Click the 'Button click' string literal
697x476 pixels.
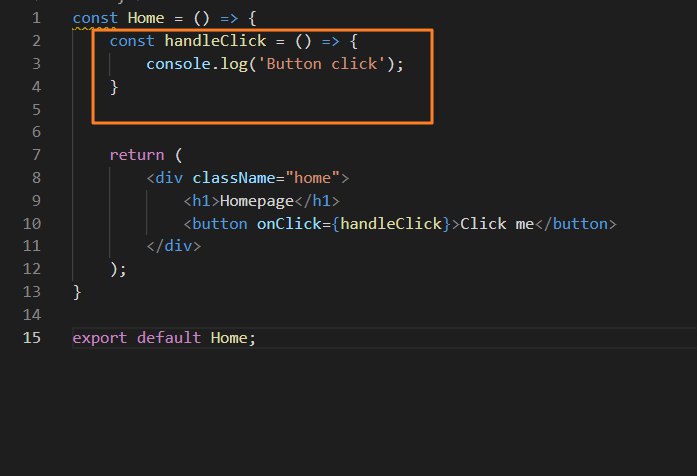click(x=321, y=64)
